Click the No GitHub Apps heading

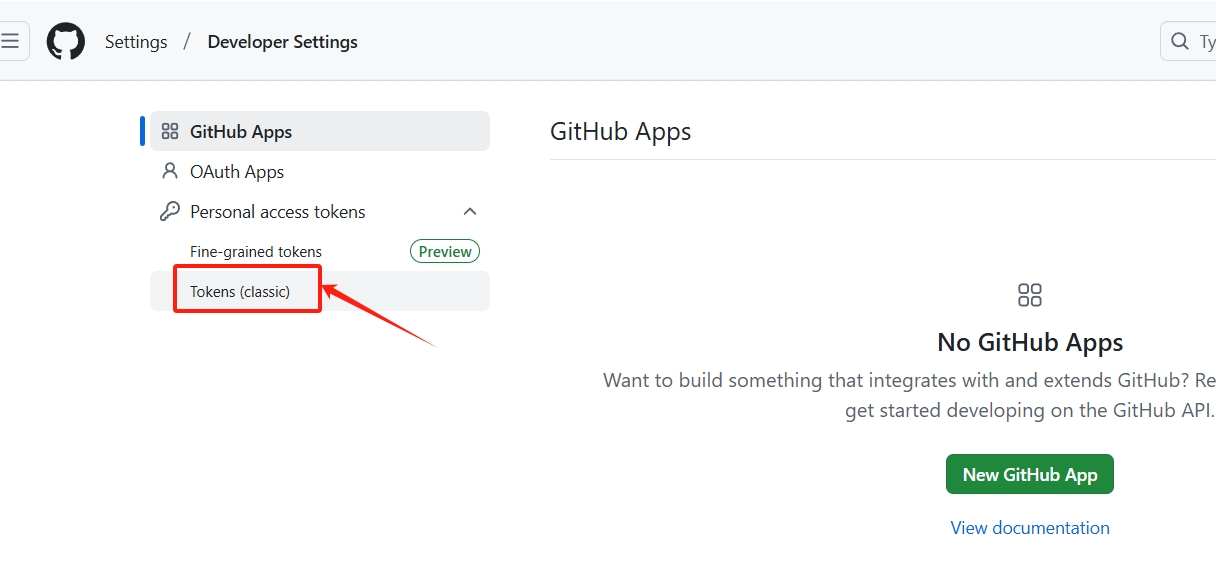click(1030, 342)
